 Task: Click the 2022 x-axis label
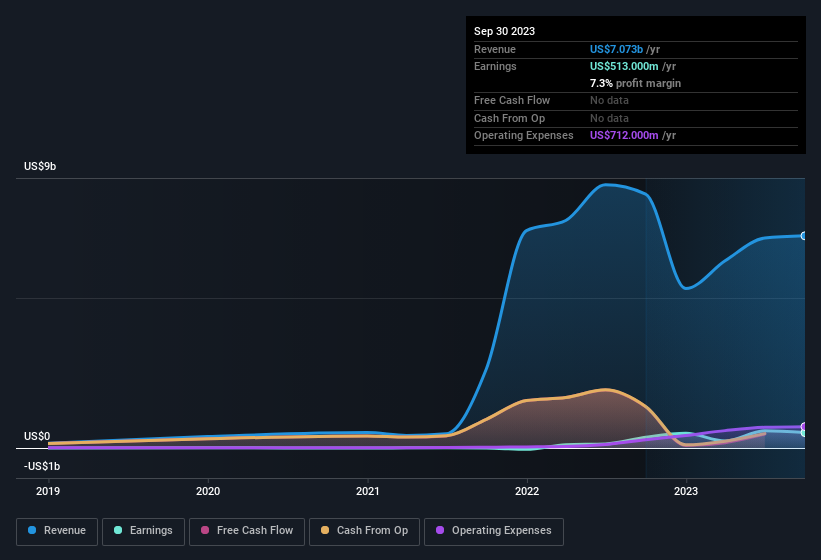[x=527, y=491]
